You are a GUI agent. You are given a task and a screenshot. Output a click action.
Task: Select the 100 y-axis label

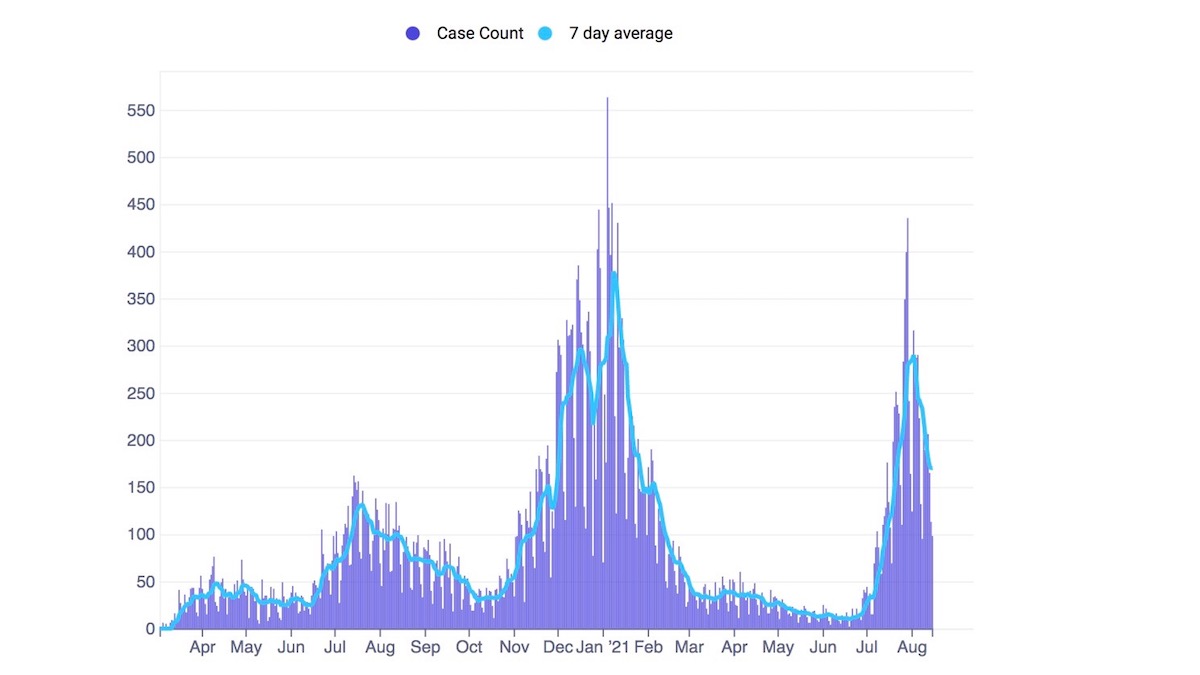[140, 535]
